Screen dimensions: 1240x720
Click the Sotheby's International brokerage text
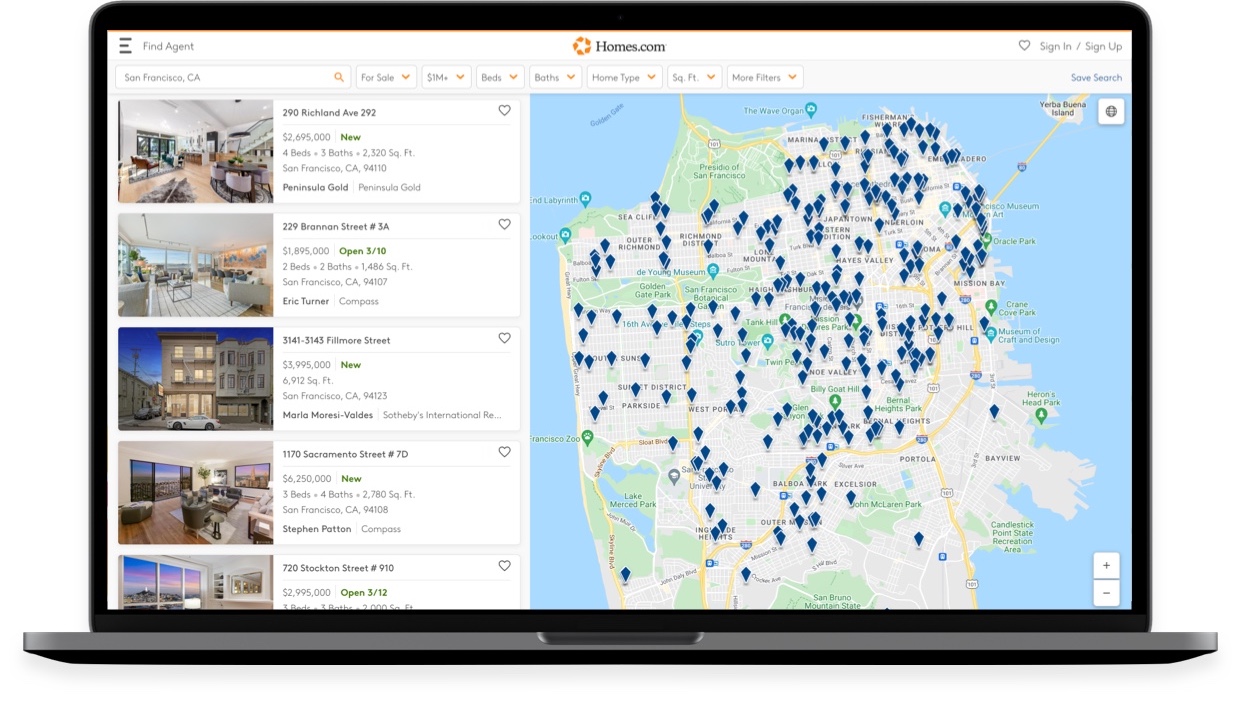442,415
